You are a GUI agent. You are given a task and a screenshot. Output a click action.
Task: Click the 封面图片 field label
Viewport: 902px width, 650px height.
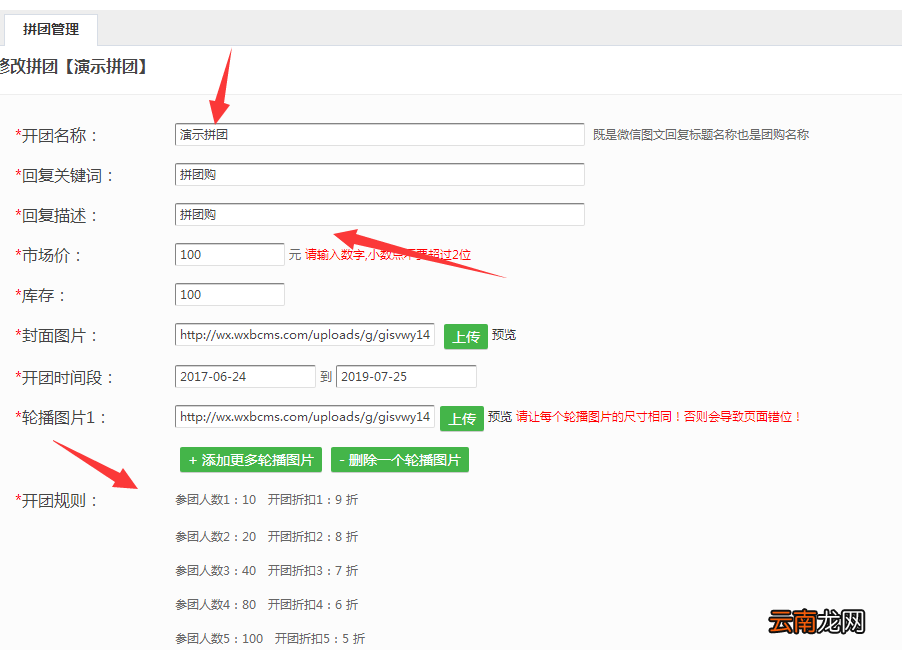point(56,336)
